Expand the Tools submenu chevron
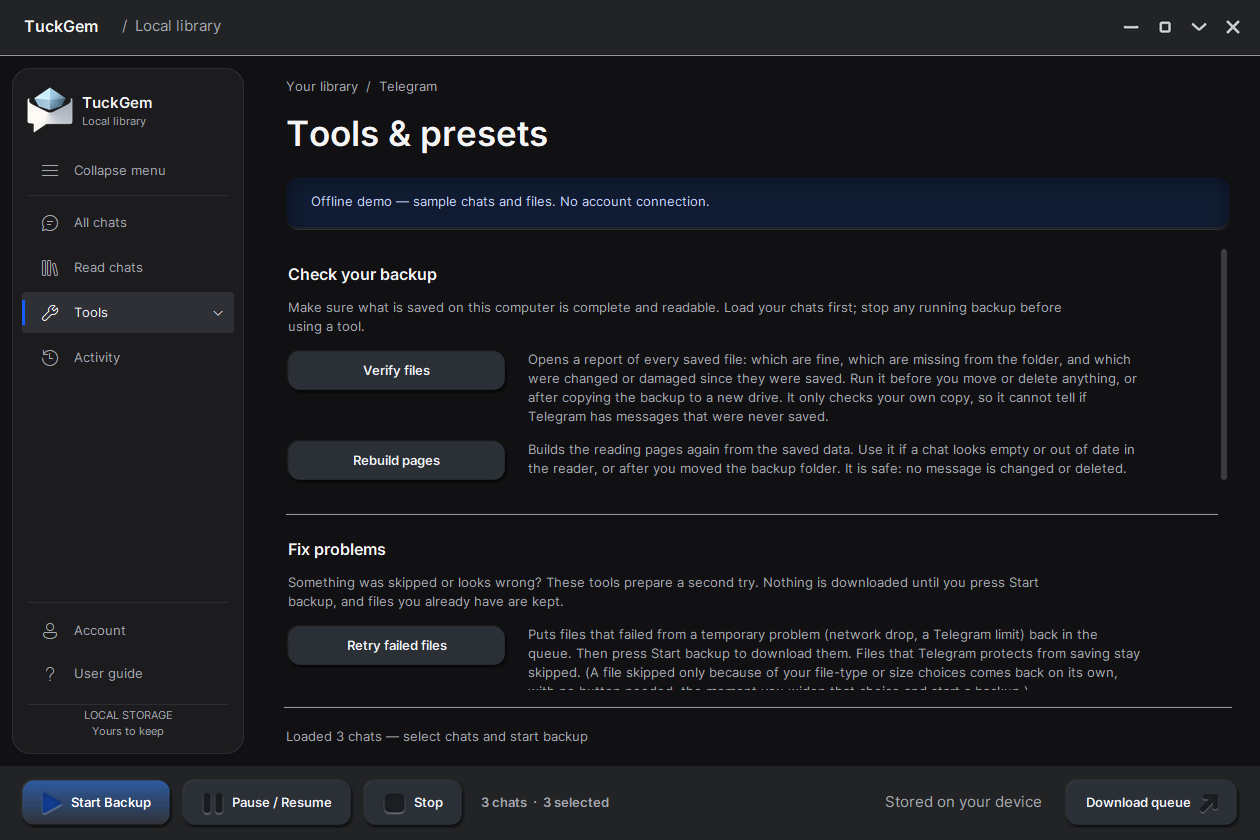This screenshot has width=1260, height=840. pos(218,314)
